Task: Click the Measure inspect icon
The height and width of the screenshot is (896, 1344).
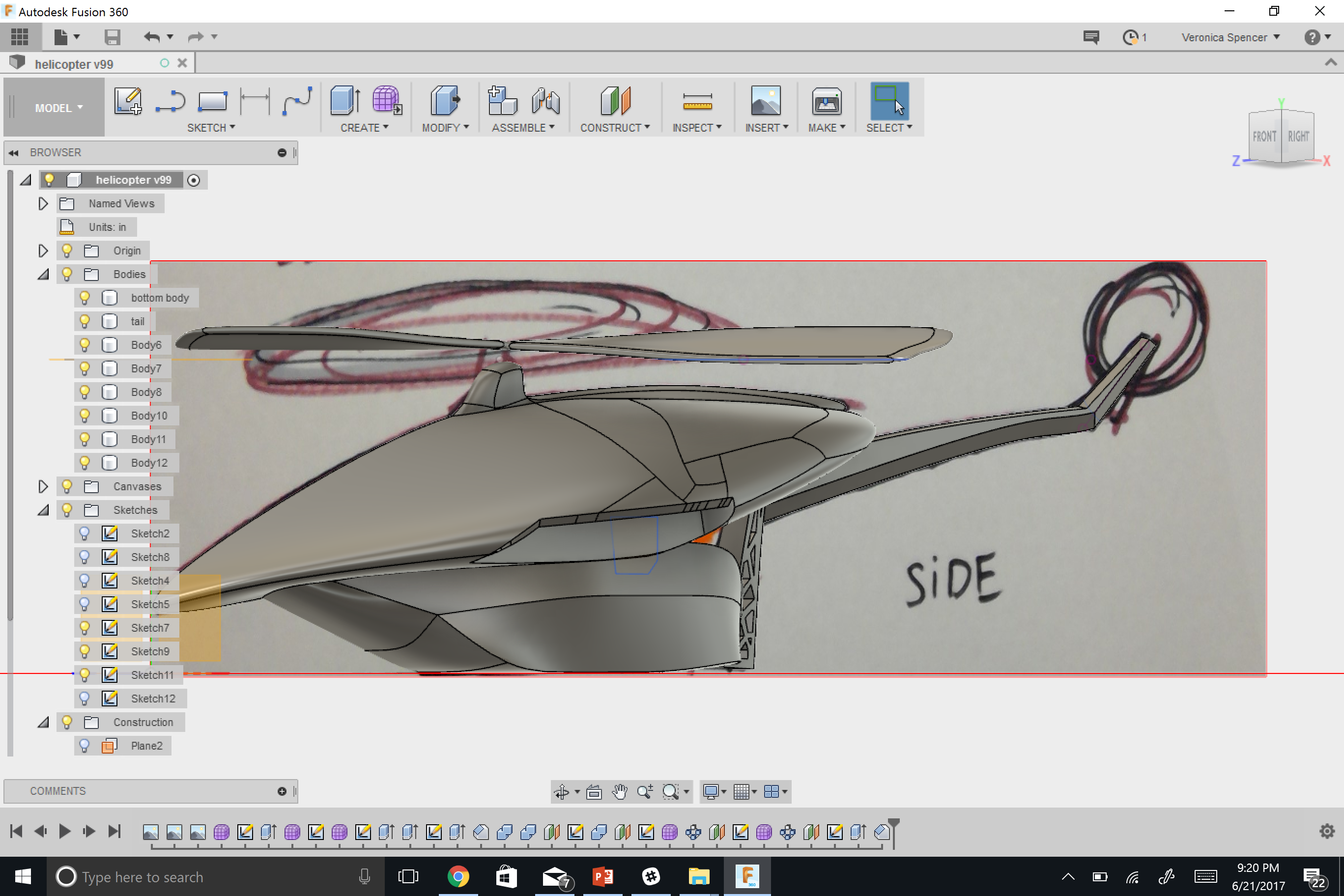Action: (x=697, y=102)
